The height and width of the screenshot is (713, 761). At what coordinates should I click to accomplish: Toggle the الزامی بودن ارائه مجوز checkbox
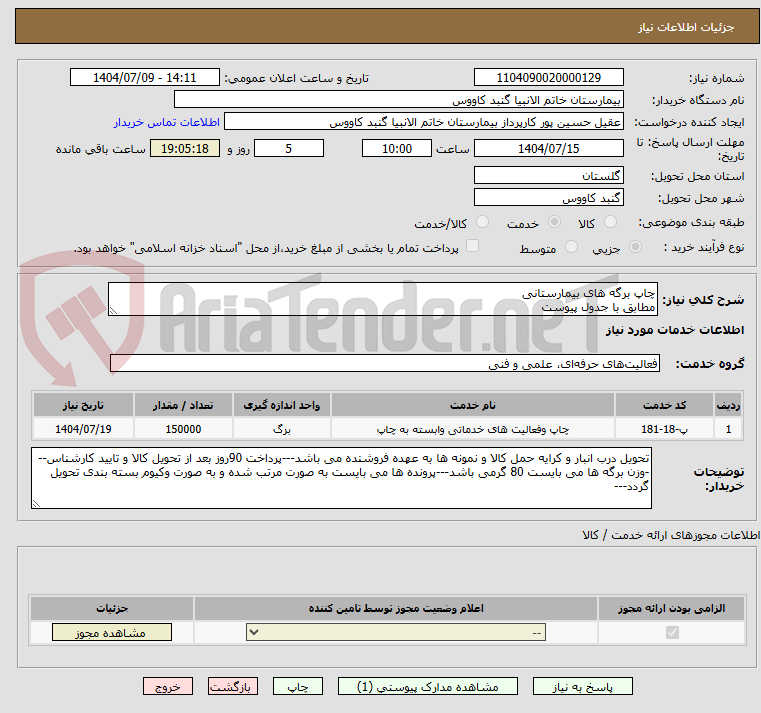pyautogui.click(x=672, y=632)
